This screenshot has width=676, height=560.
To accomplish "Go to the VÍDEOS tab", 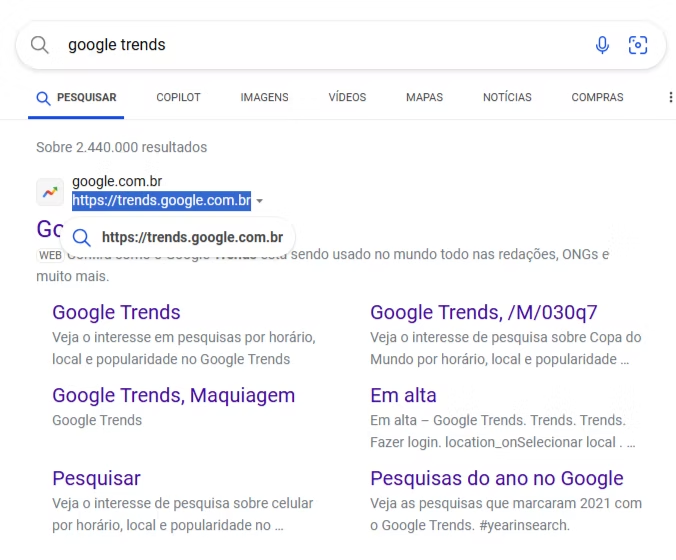I will click(x=347, y=97).
